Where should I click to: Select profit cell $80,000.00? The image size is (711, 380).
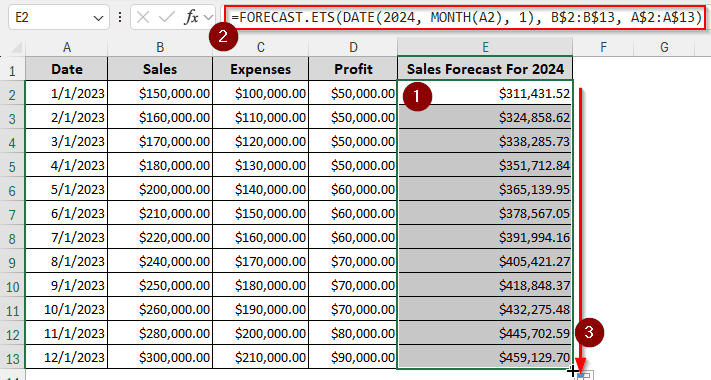[353, 334]
